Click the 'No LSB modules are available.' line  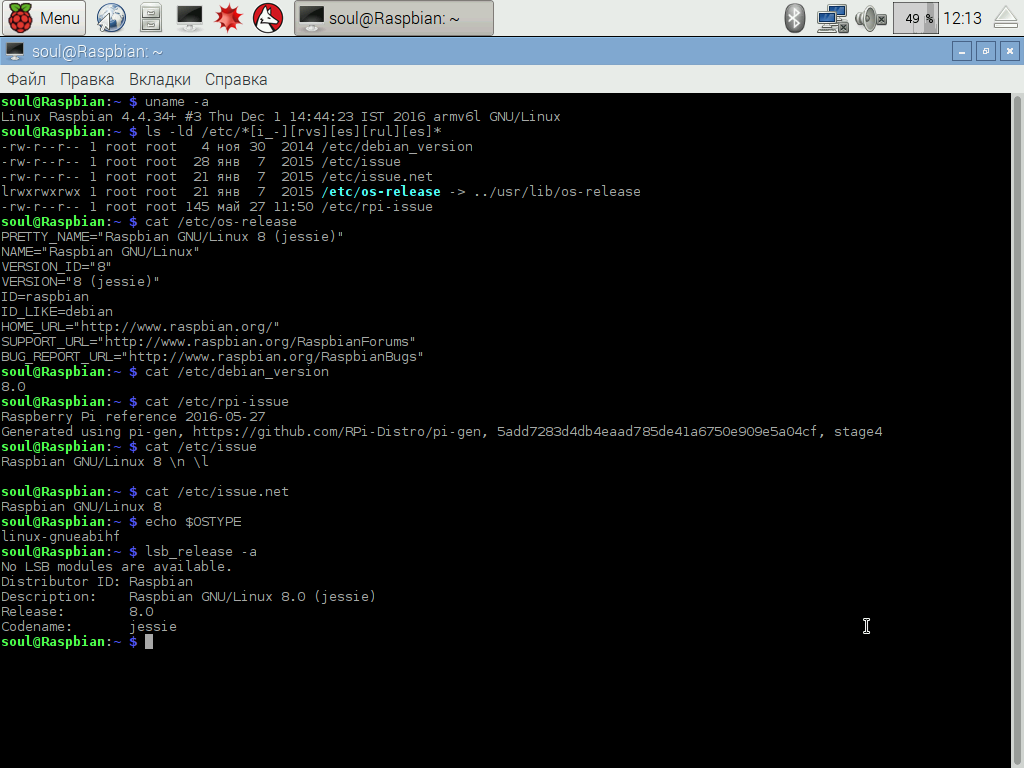pos(116,568)
